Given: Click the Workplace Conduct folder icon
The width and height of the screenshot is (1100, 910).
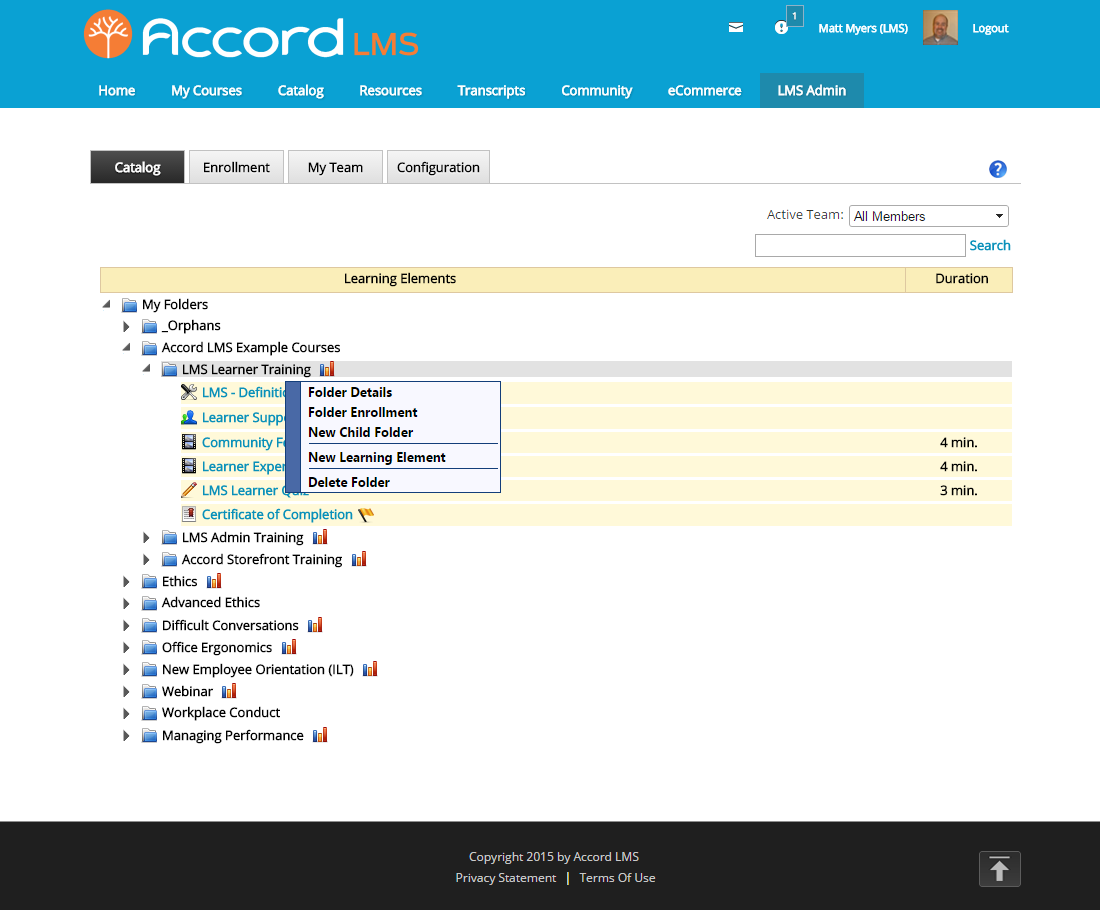Looking at the screenshot, I should click(x=149, y=713).
